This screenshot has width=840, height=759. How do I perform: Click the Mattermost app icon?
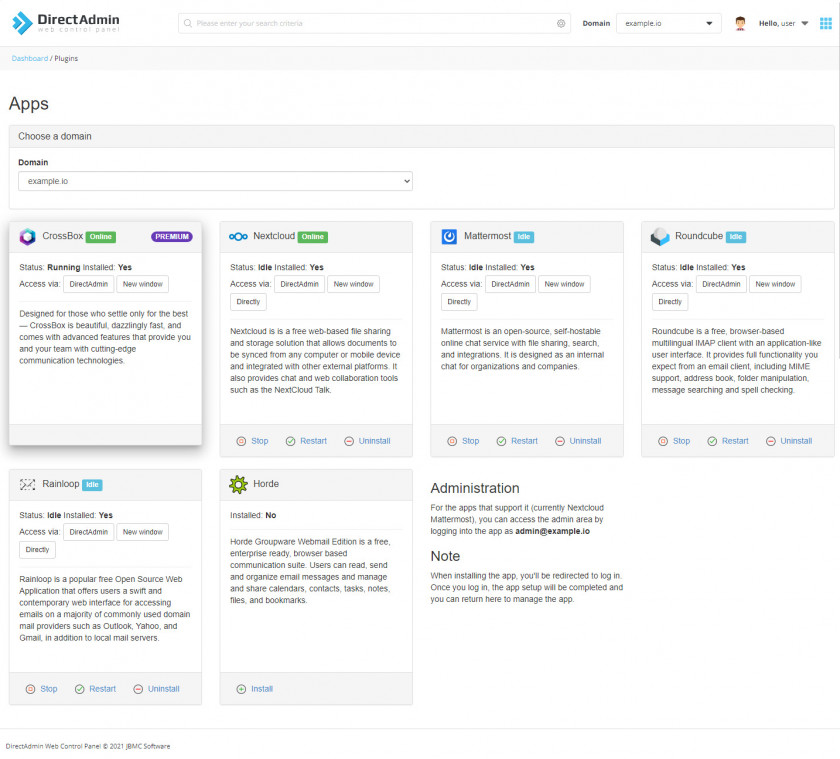[x=449, y=236]
